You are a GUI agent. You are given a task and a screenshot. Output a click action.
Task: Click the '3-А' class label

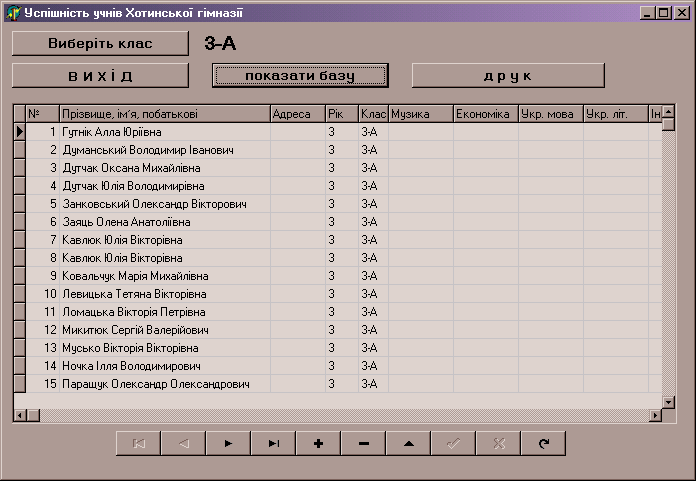tap(220, 43)
